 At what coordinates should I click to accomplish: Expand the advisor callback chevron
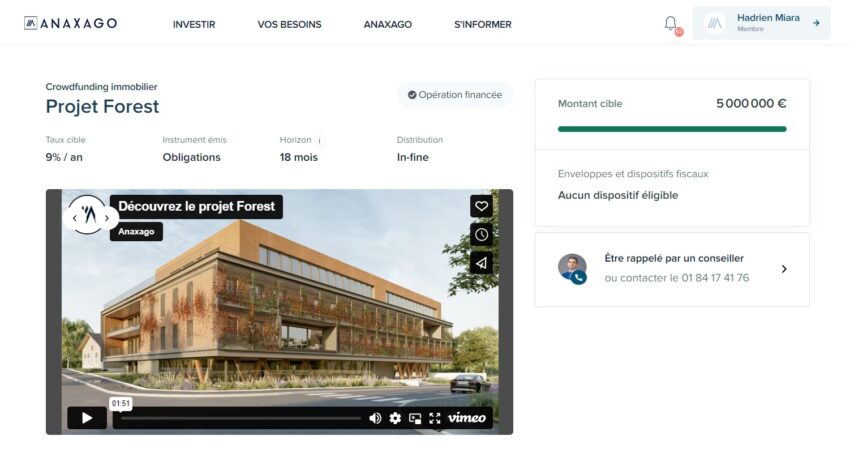(x=784, y=269)
